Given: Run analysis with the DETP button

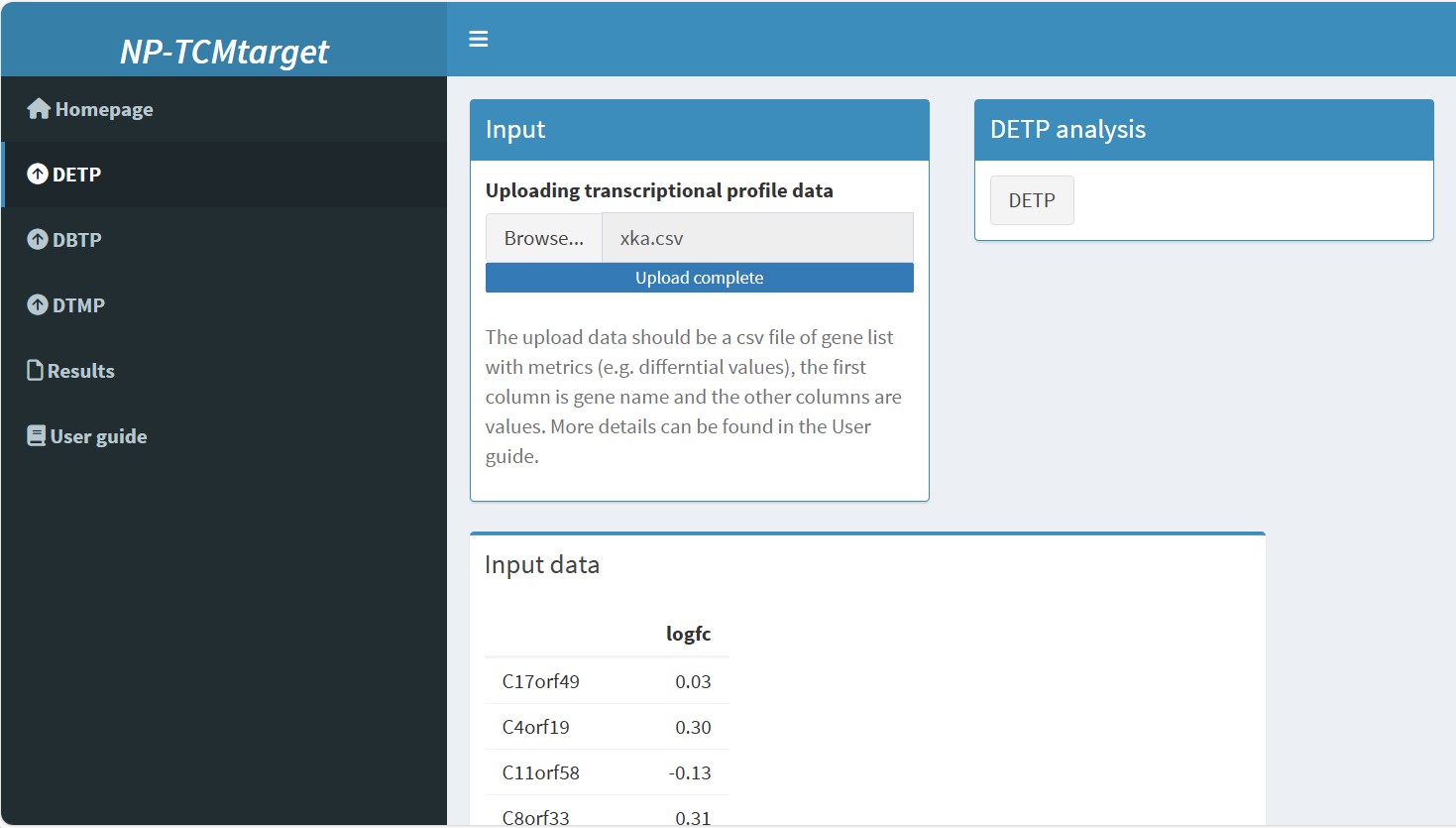Looking at the screenshot, I should [x=1032, y=200].
